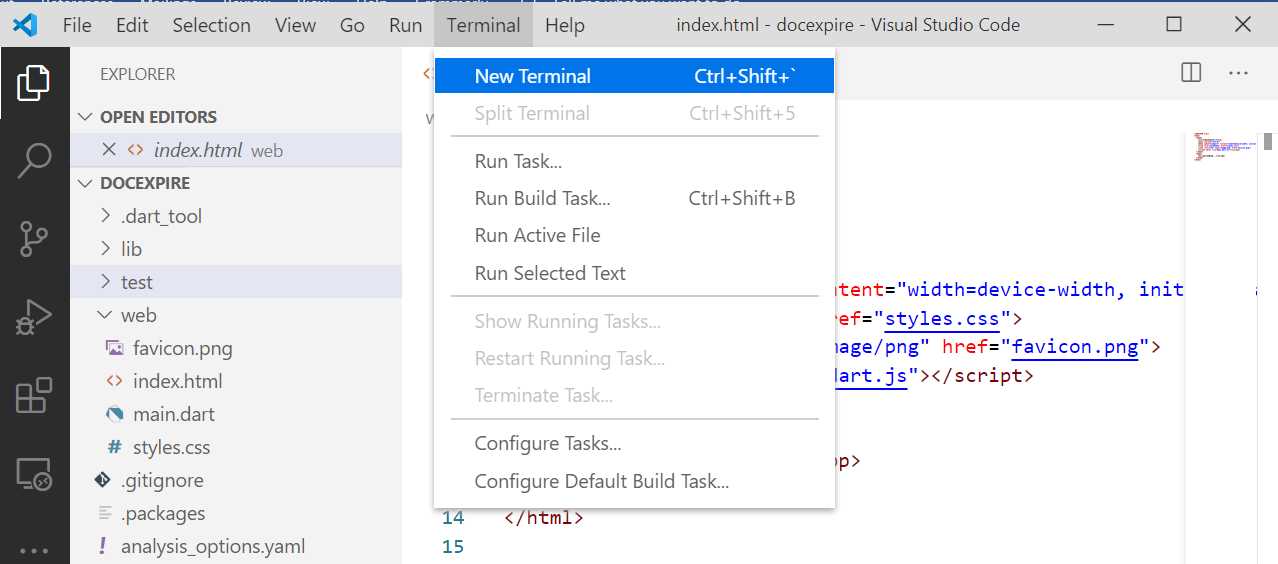Open the Run menu

(x=406, y=25)
